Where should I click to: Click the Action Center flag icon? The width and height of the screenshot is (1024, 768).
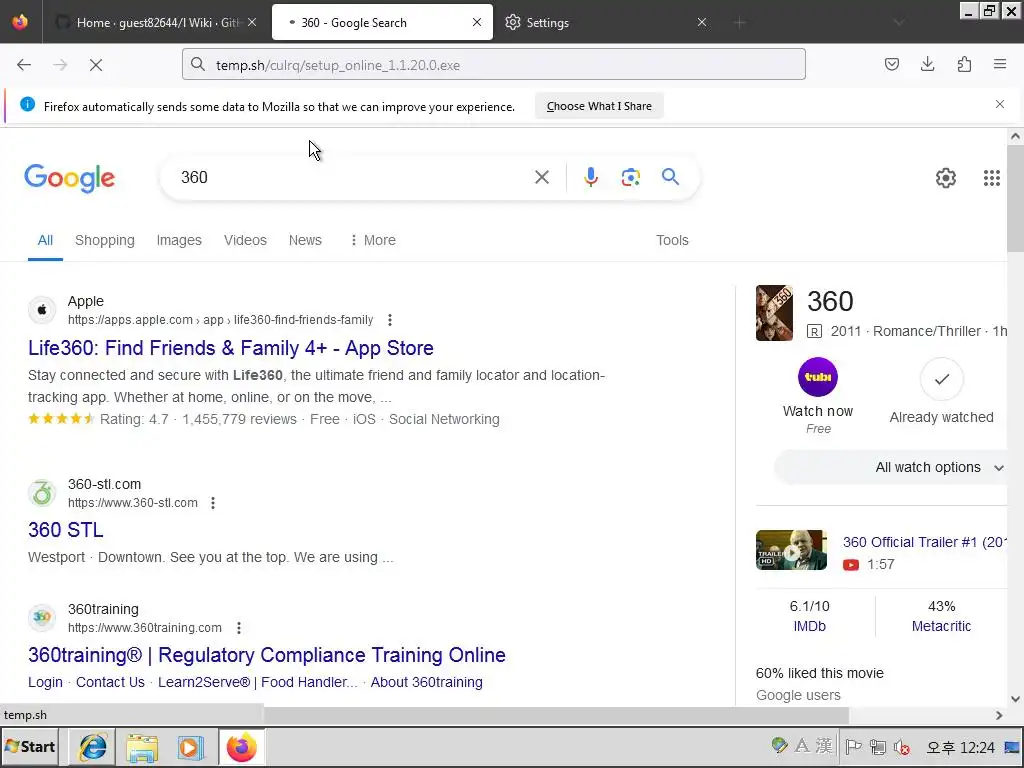click(853, 746)
